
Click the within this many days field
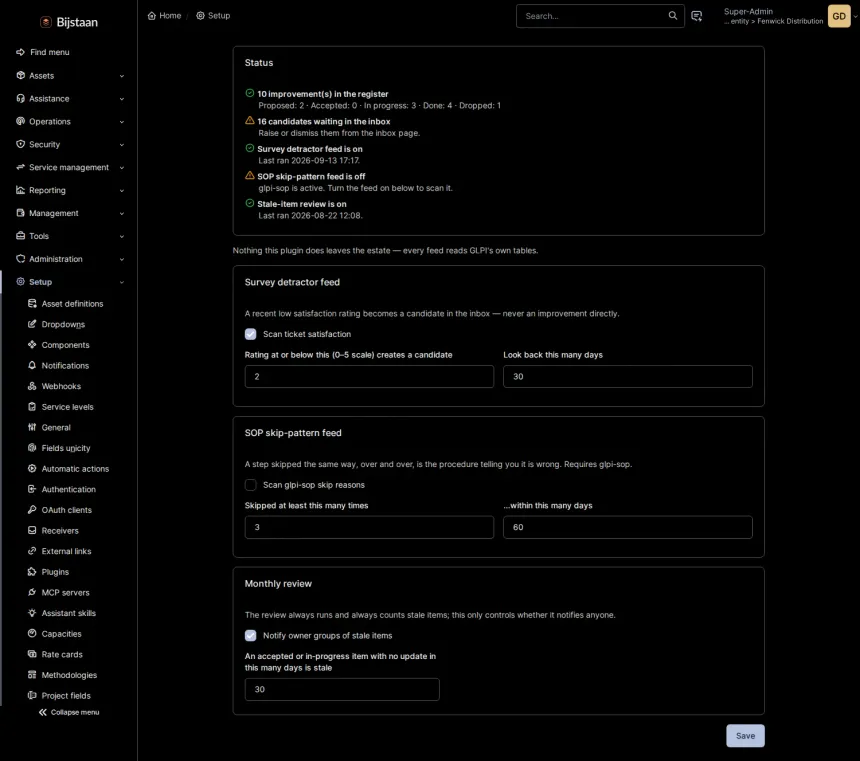pyautogui.click(x=627, y=527)
